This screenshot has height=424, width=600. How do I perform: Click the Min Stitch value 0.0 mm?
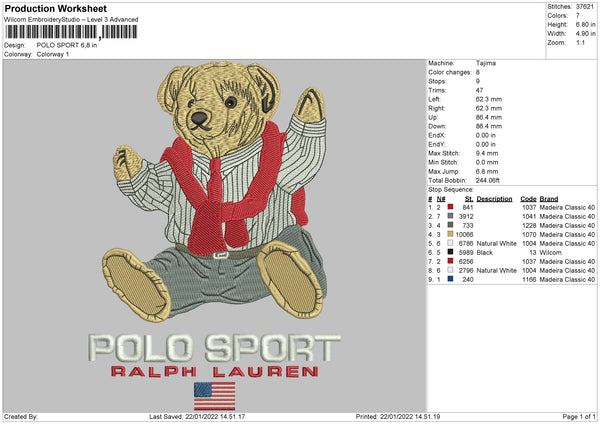click(487, 162)
